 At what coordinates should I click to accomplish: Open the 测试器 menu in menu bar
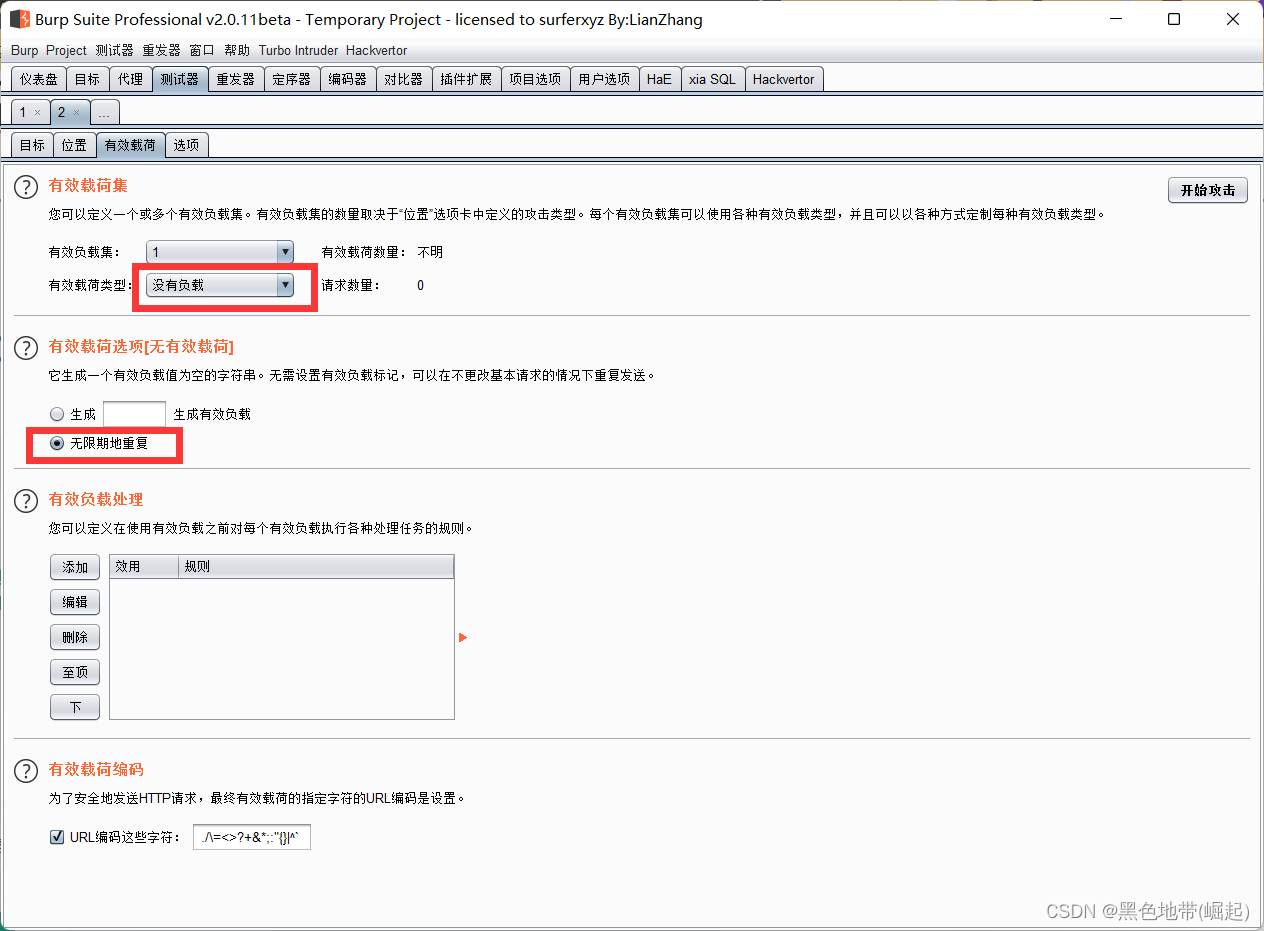(x=114, y=50)
